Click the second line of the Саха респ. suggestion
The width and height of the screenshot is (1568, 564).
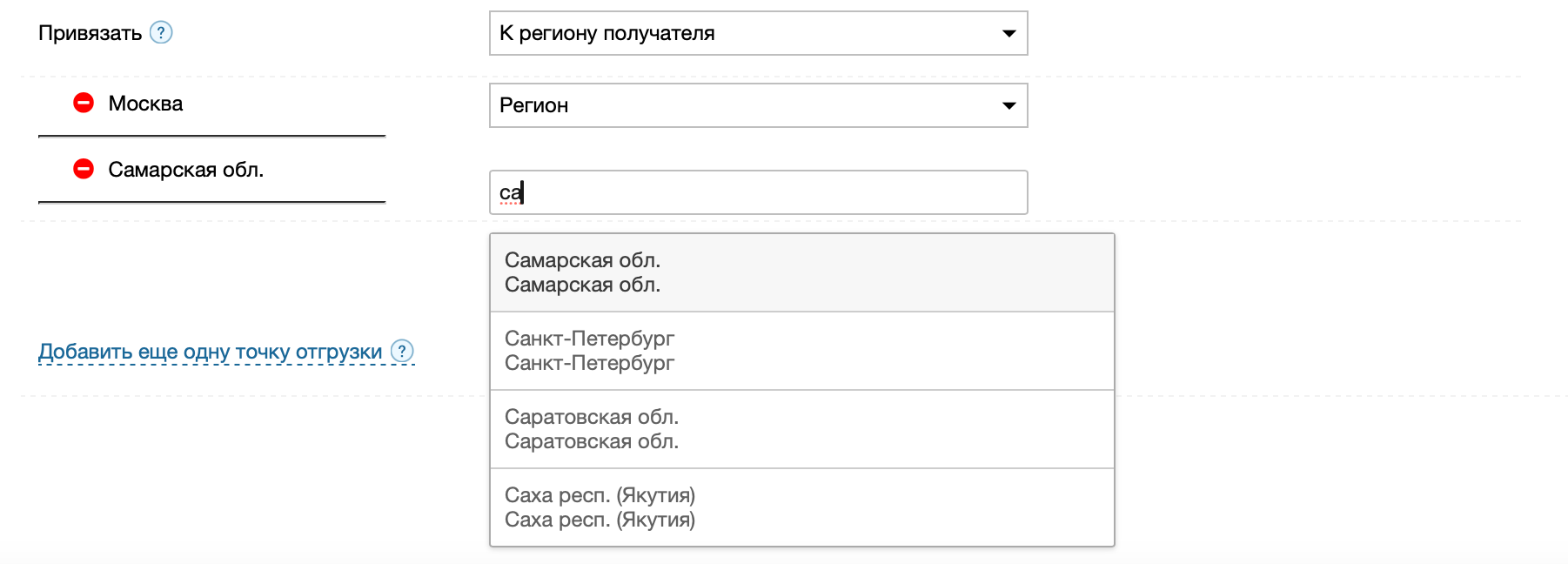click(x=600, y=520)
